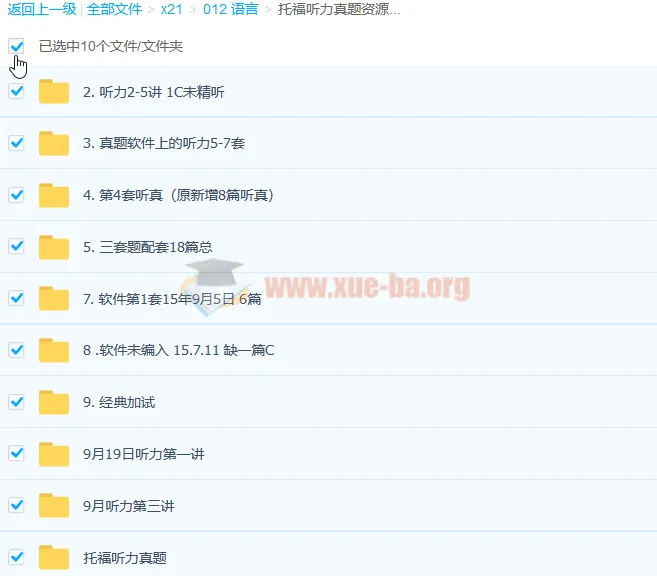
Task: Click name 4. 第4套听真（原新增8篇听真）
Action: click(x=178, y=195)
